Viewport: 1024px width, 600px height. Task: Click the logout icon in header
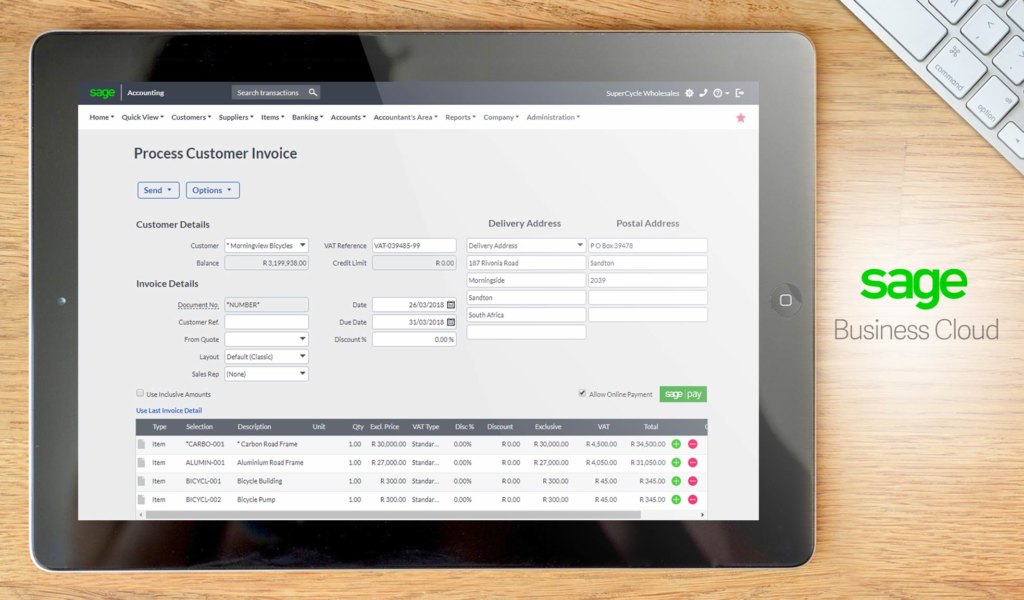(x=740, y=93)
